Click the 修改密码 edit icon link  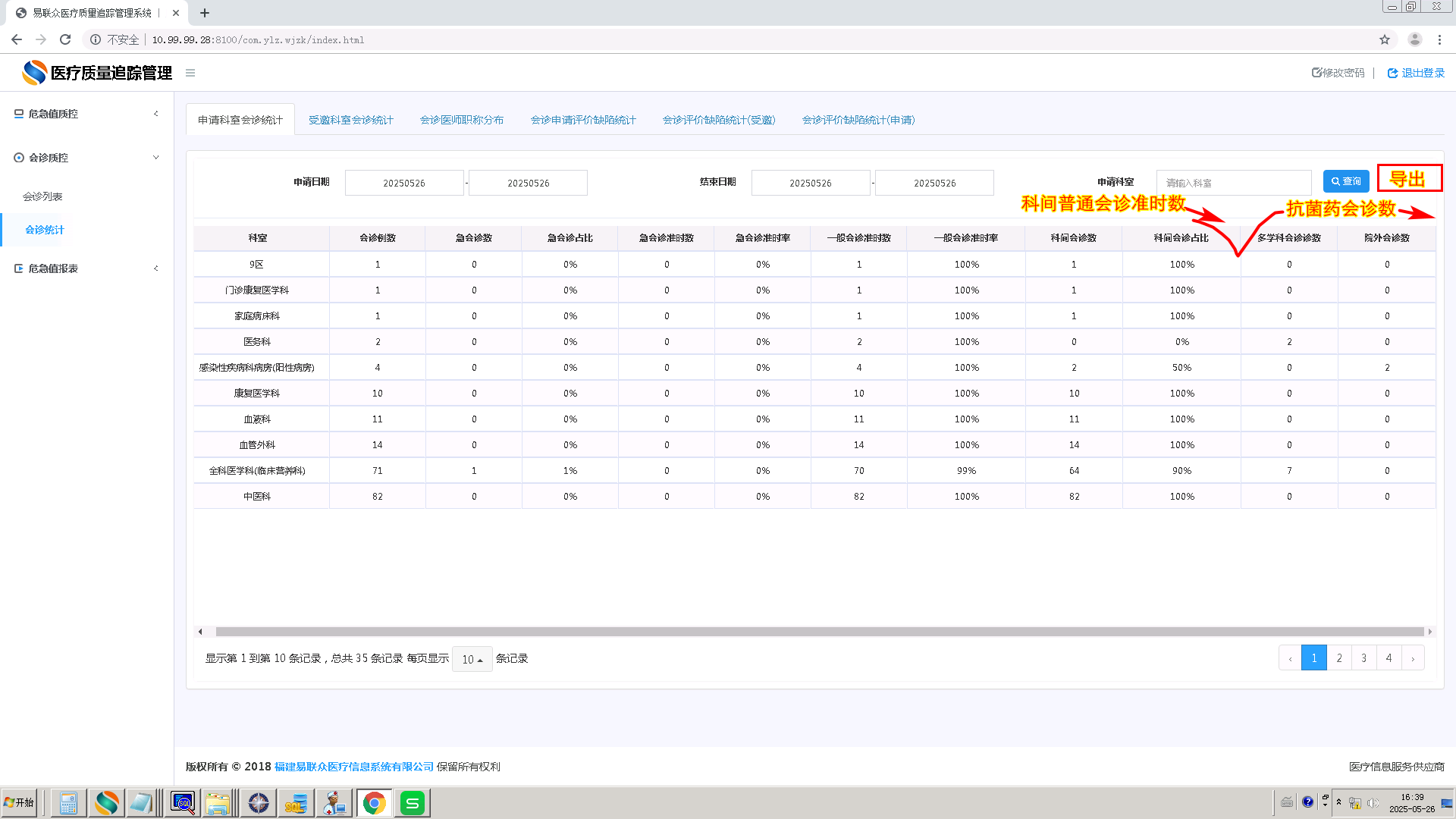coord(1338,73)
